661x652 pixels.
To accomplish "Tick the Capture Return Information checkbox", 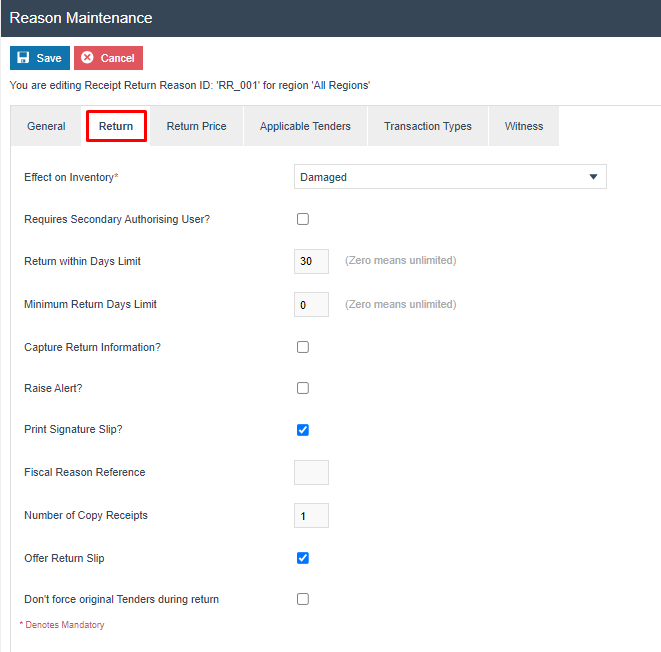I will click(x=303, y=347).
